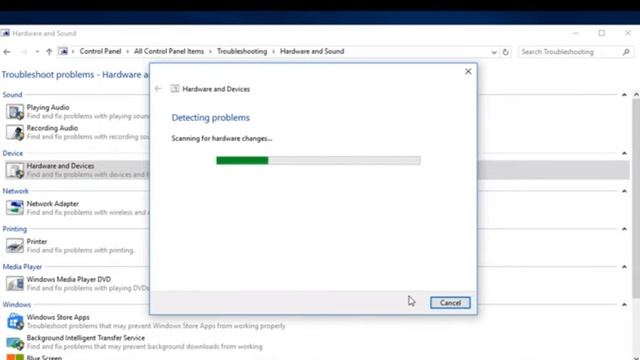Screen dimensions: 640x360
Task: Click the Hardware and Sound window icon
Action: point(5,33)
